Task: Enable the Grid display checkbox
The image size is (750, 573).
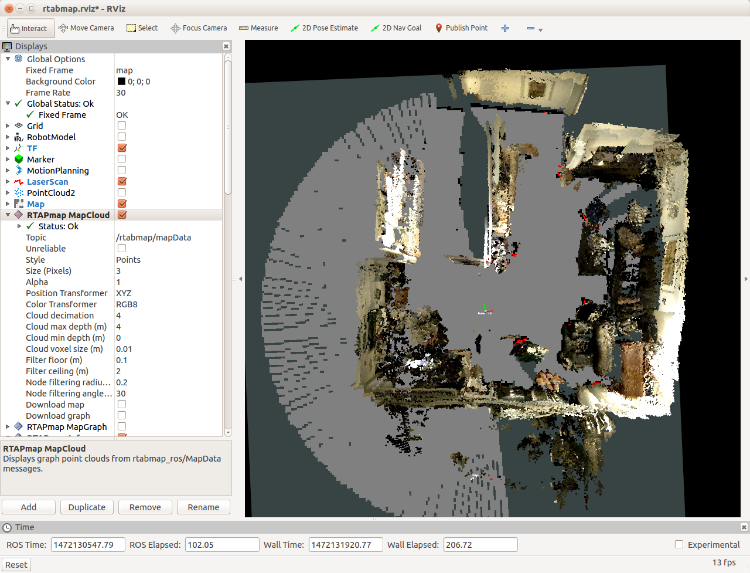Action: [121, 126]
